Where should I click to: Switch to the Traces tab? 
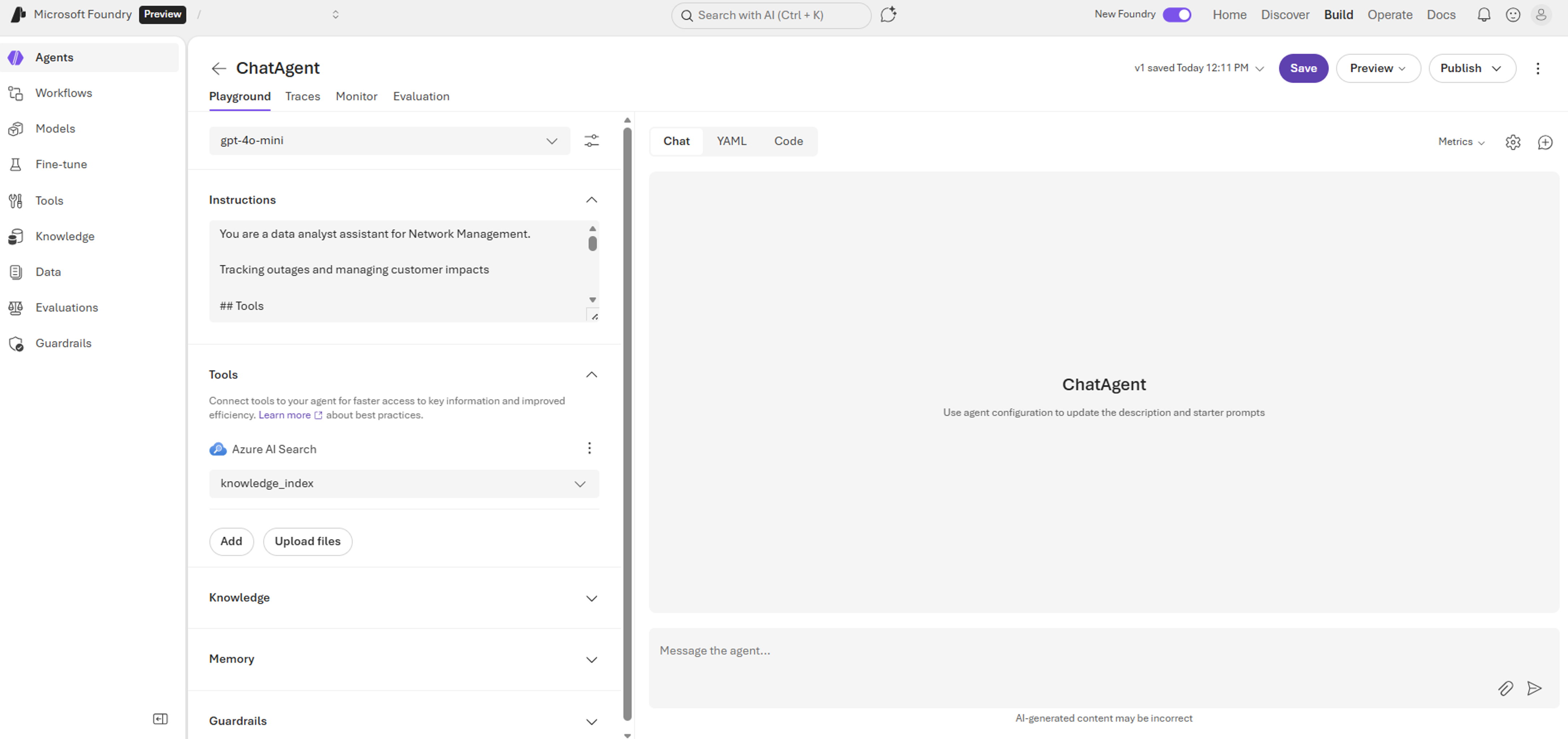coord(302,96)
